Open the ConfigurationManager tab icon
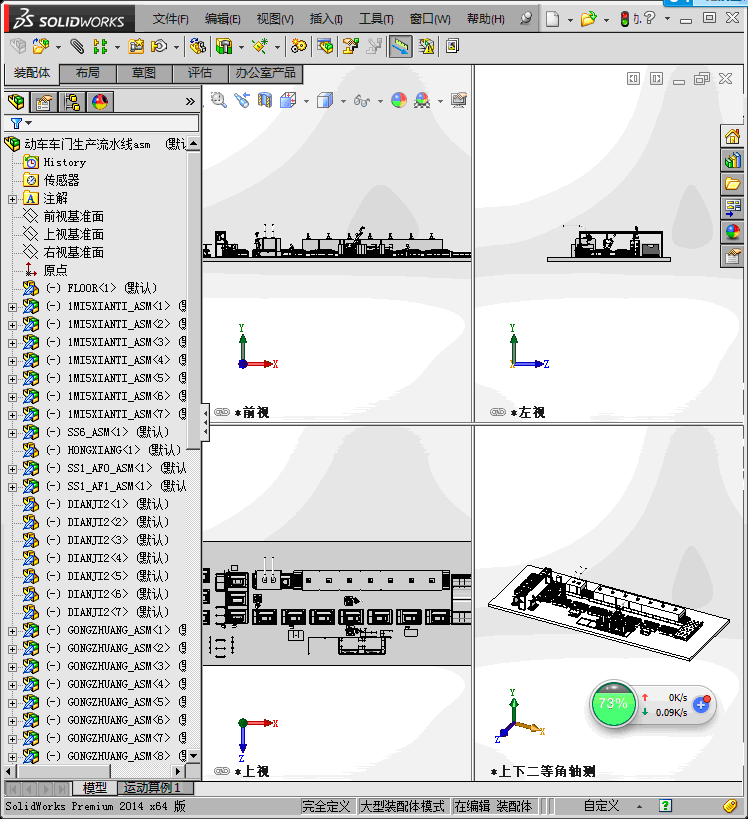The width and height of the screenshot is (748, 819). (x=72, y=101)
